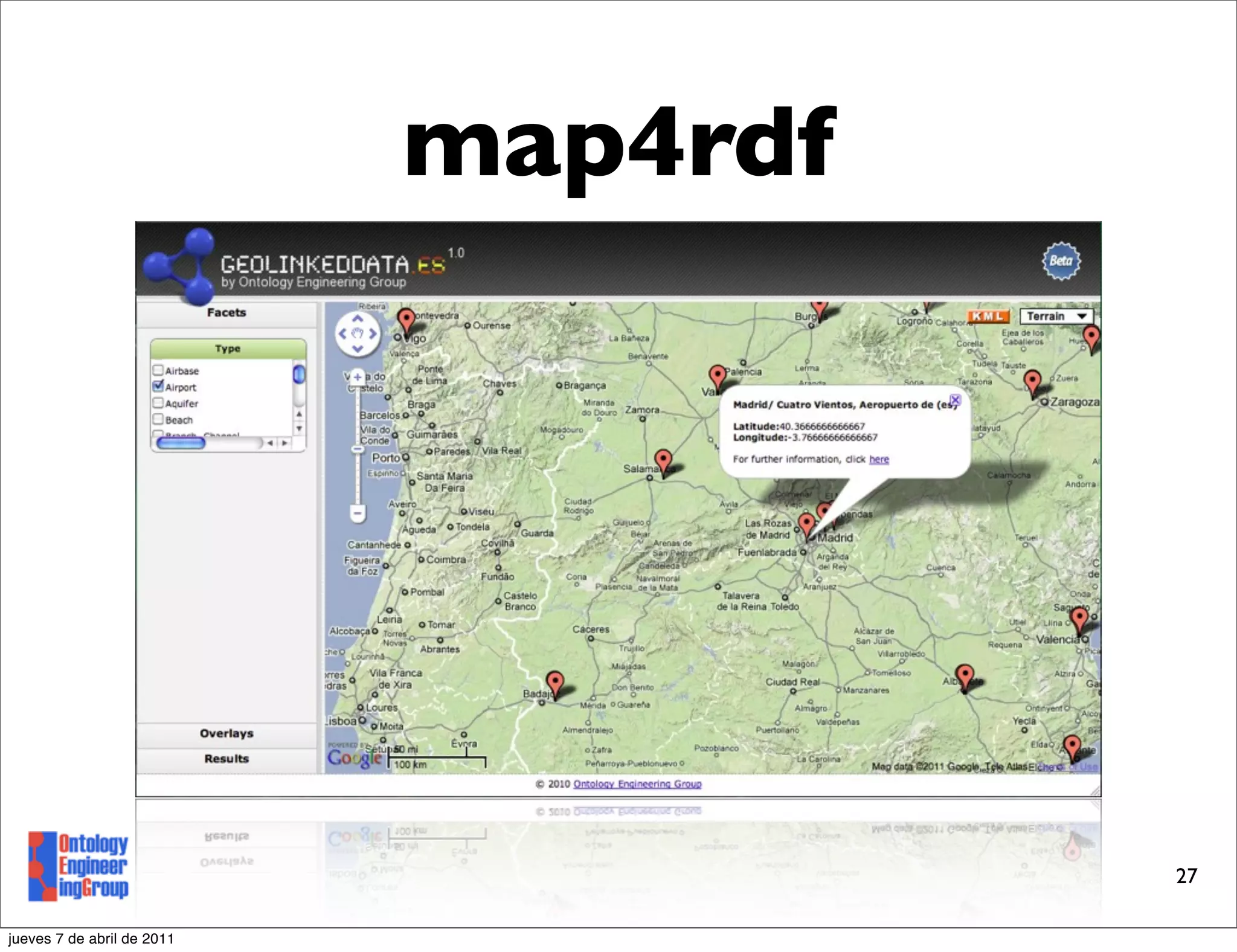
Task: Download data via the KML button
Action: (988, 316)
